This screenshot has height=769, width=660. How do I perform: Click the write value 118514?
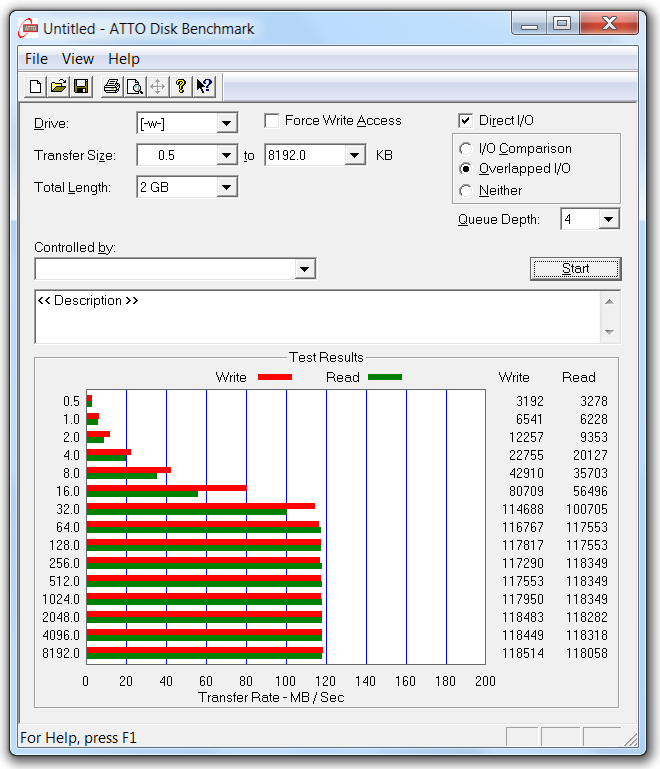pyautogui.click(x=523, y=653)
